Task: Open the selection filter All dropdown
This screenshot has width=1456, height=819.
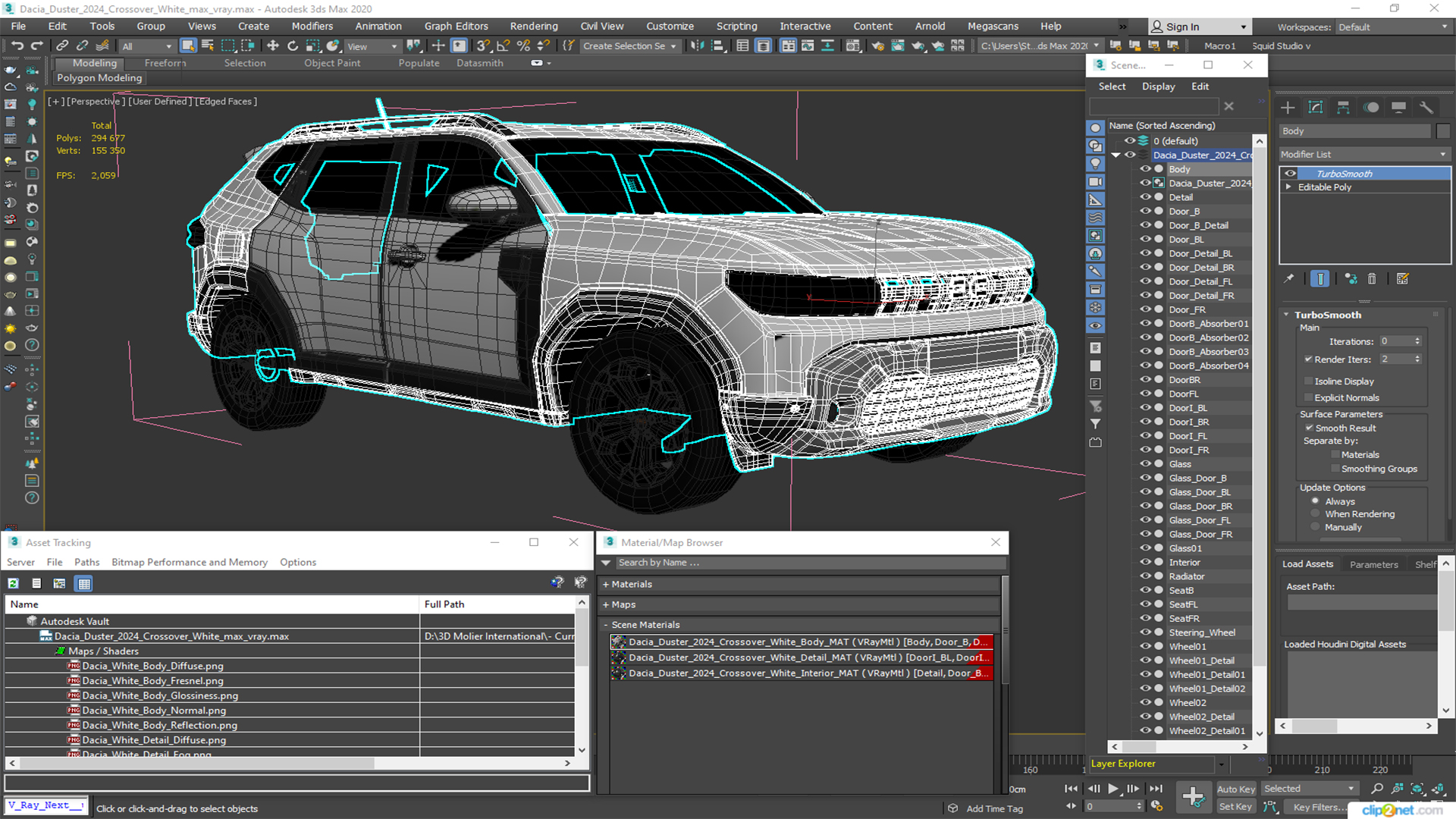Action: 147,46
